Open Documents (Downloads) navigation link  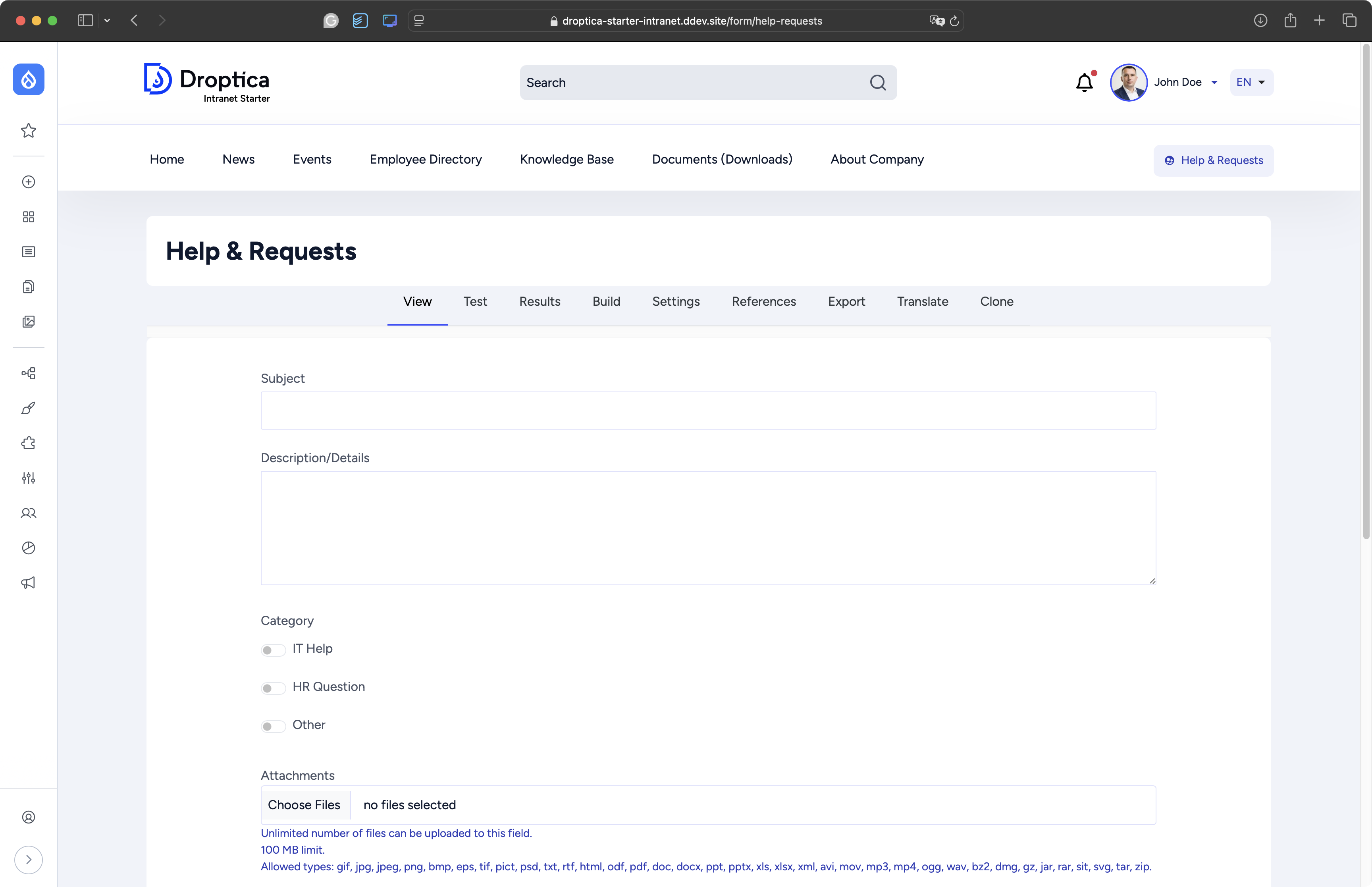(722, 160)
